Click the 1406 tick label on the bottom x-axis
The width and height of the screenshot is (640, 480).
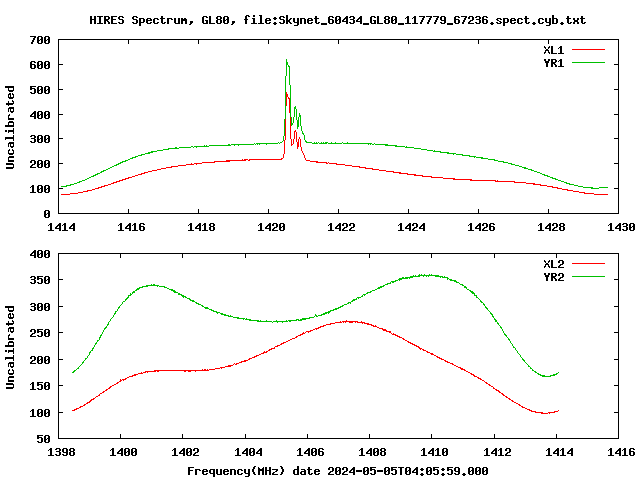click(x=310, y=452)
